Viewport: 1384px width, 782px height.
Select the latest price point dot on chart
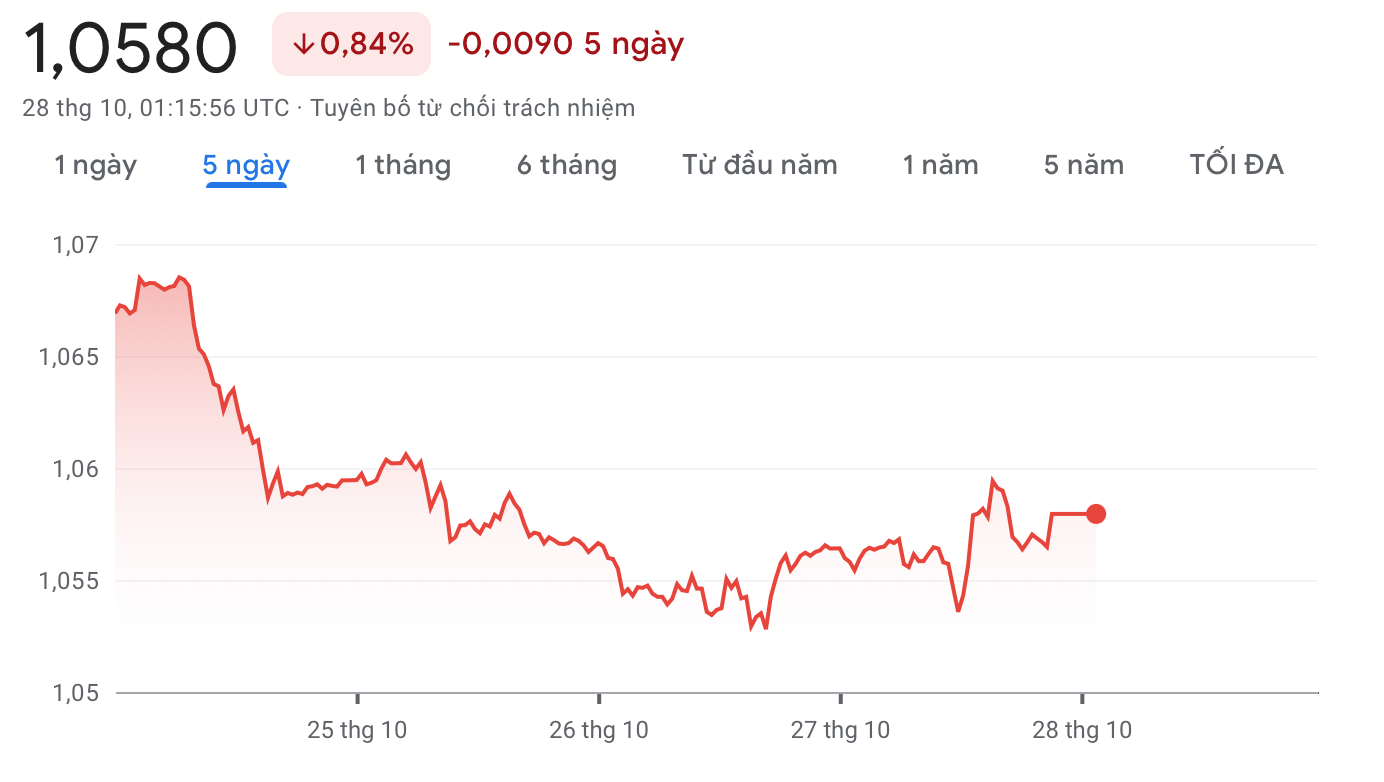coord(1096,512)
